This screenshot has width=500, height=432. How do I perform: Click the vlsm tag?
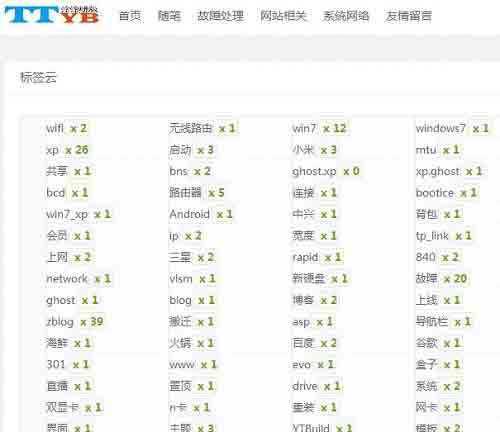(181, 279)
